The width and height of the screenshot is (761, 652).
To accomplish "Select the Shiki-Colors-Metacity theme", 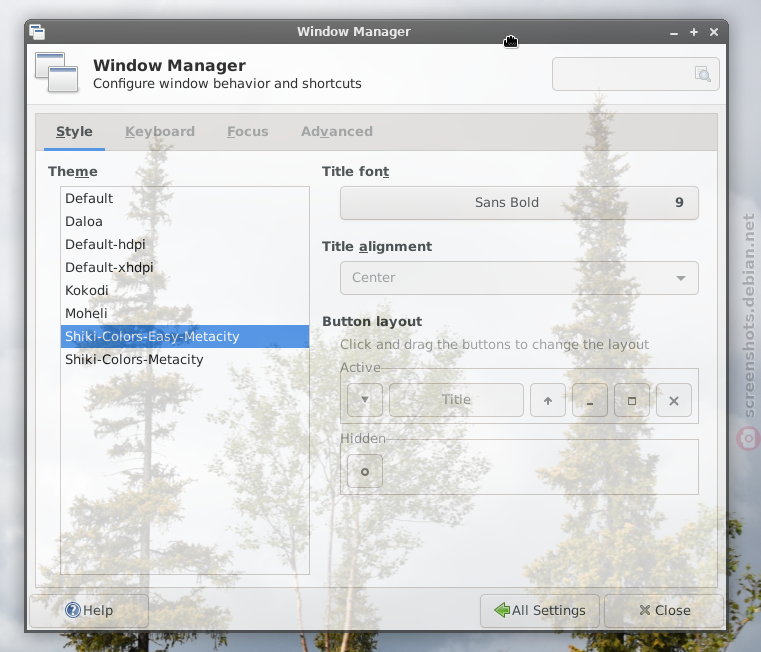I will point(184,359).
